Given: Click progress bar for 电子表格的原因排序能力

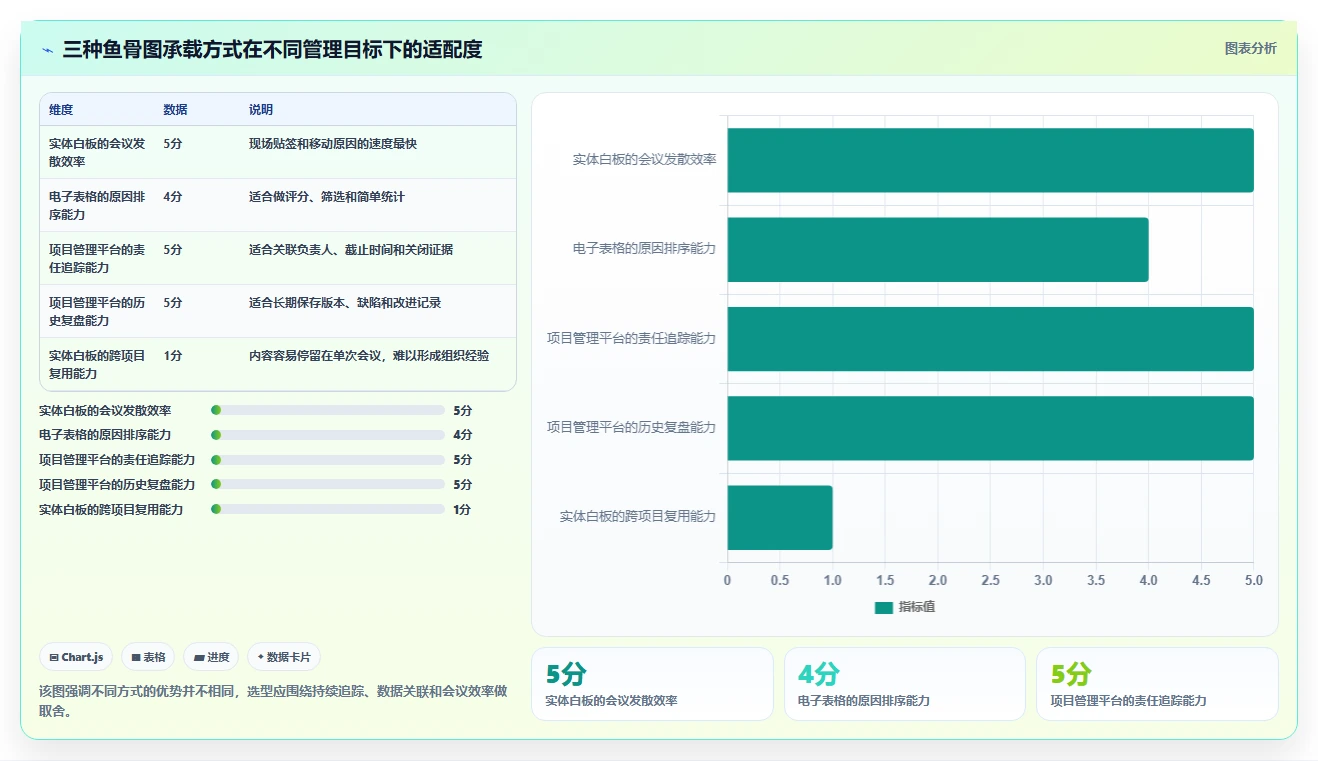Looking at the screenshot, I should coord(328,435).
